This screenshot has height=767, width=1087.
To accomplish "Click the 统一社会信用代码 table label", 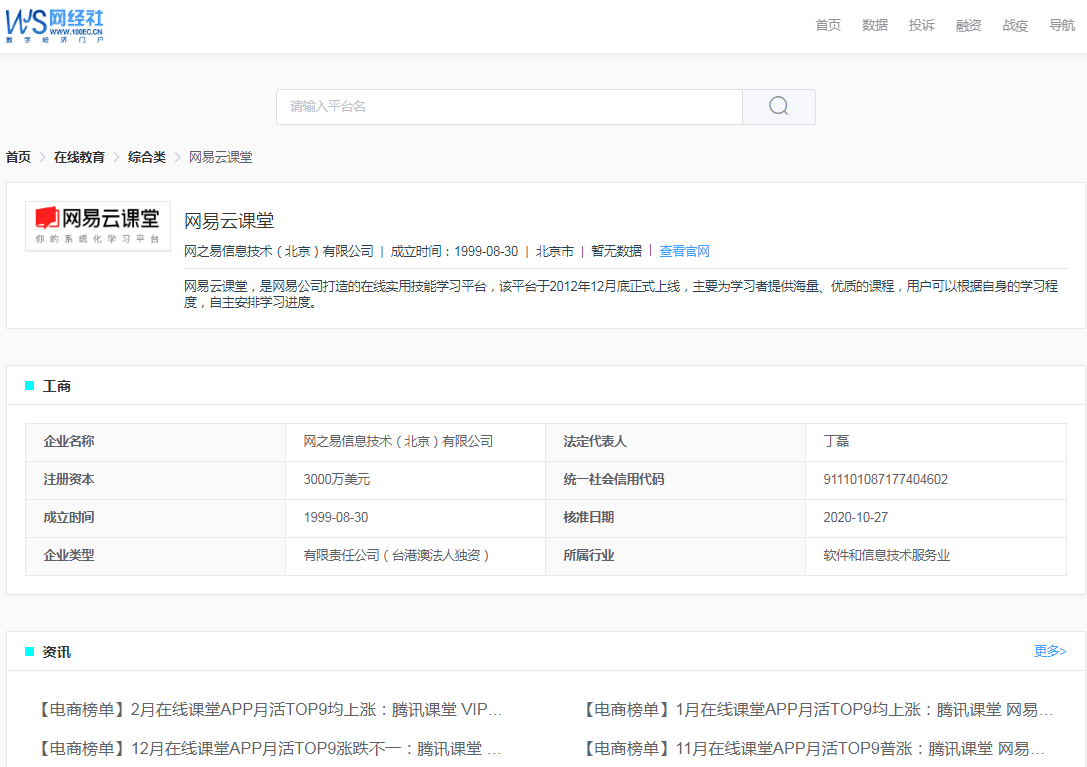I will [x=614, y=479].
